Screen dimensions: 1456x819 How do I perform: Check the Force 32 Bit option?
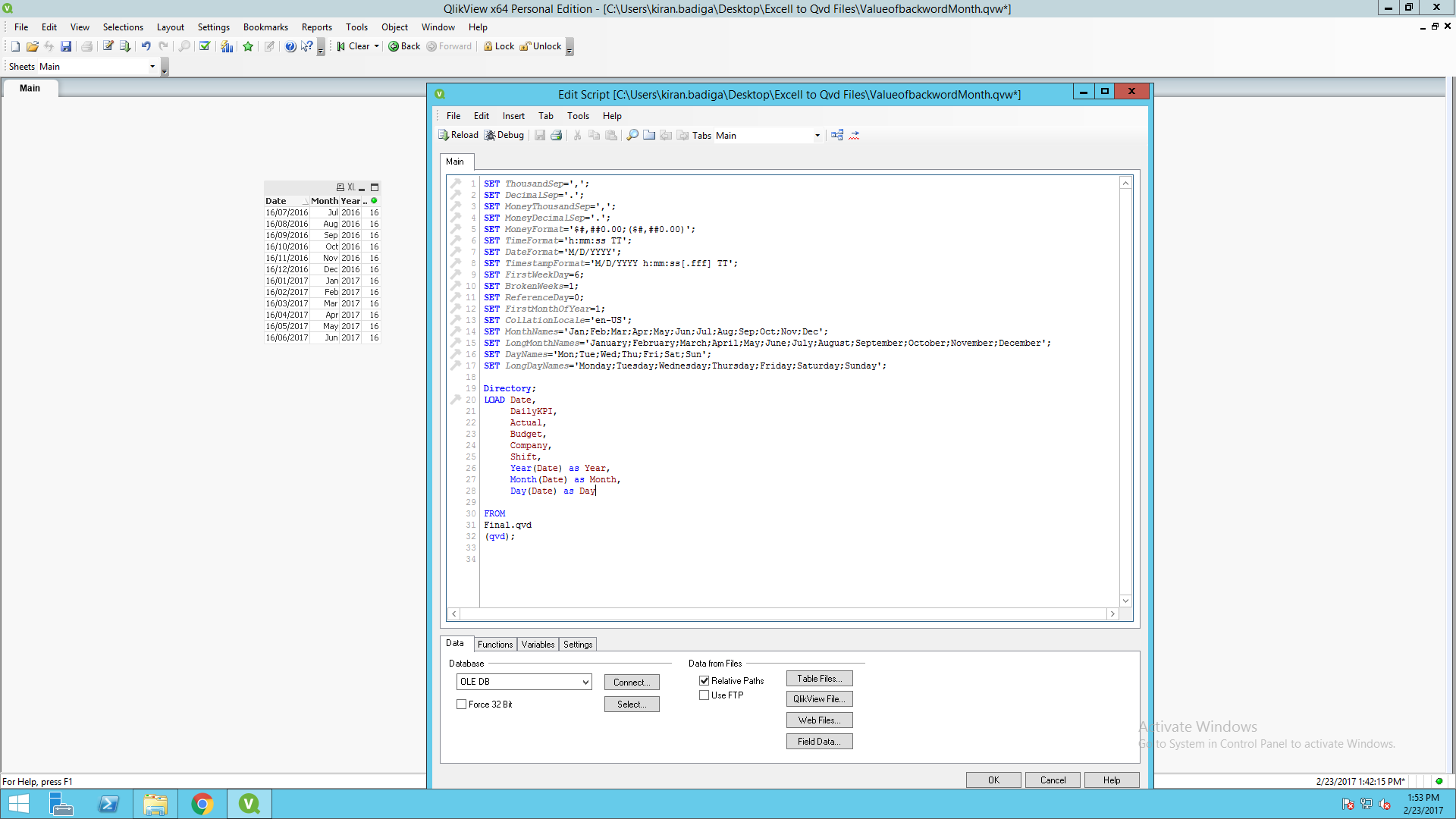pos(462,704)
